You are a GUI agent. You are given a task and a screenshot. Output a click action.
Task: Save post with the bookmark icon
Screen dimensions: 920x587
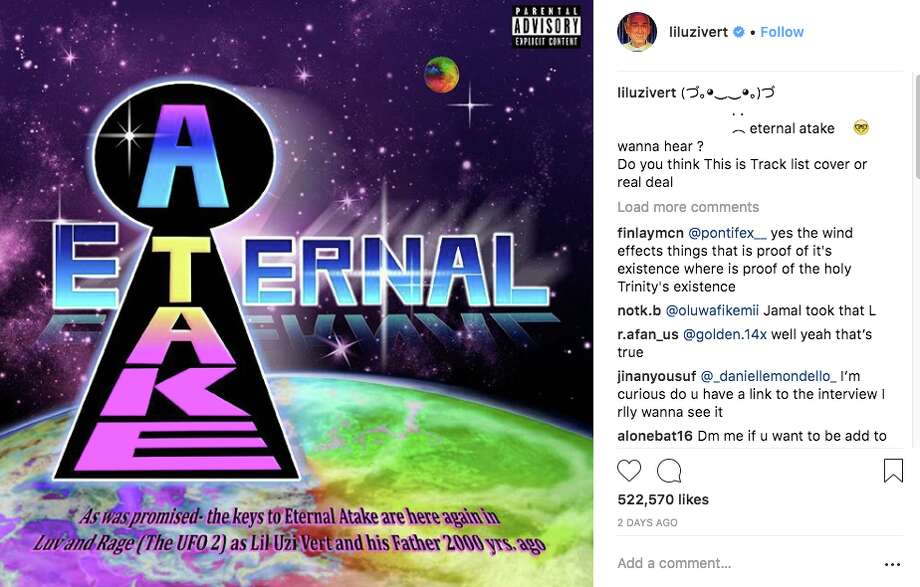click(x=893, y=471)
